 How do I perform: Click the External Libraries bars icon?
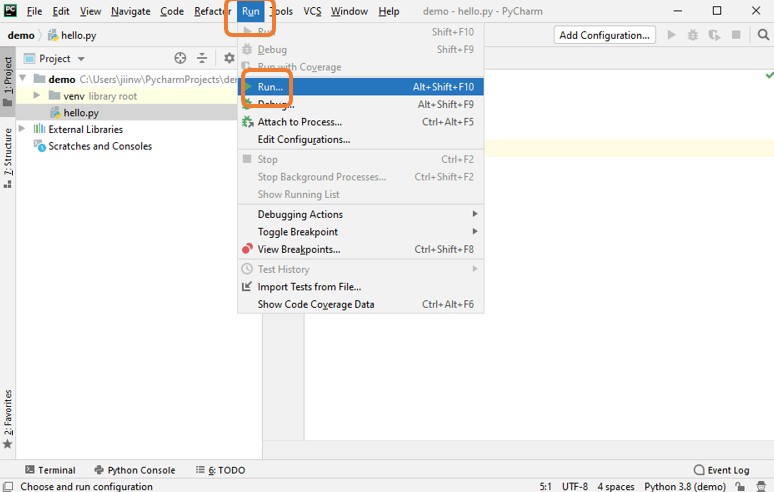coord(39,129)
